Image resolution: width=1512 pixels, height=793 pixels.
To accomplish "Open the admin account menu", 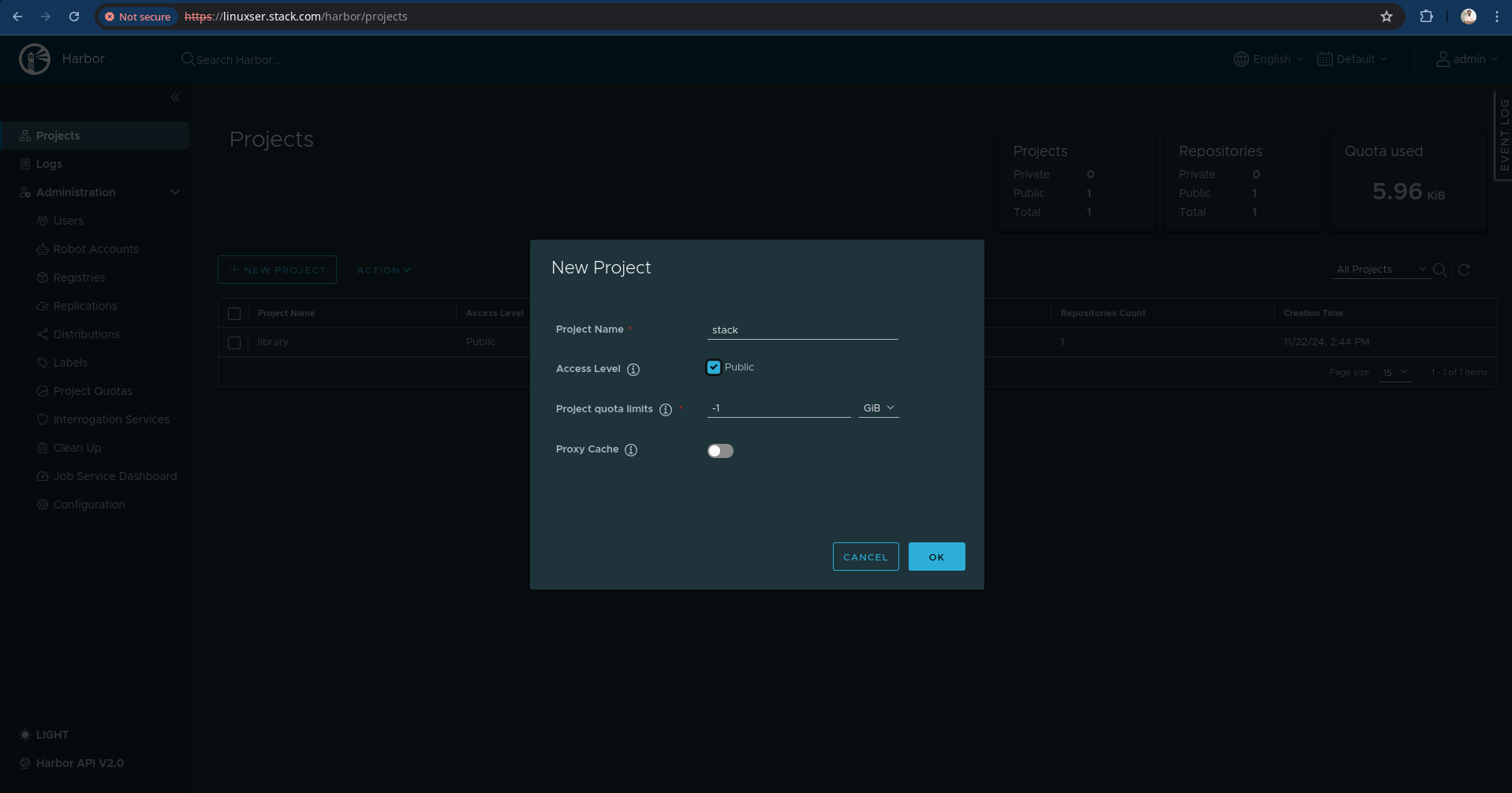I will [1465, 58].
